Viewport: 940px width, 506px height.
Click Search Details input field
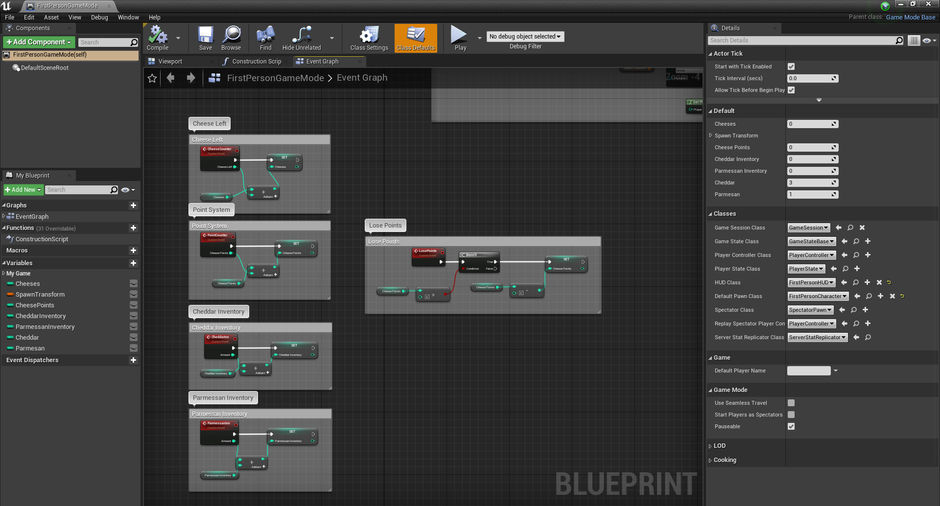pos(802,40)
